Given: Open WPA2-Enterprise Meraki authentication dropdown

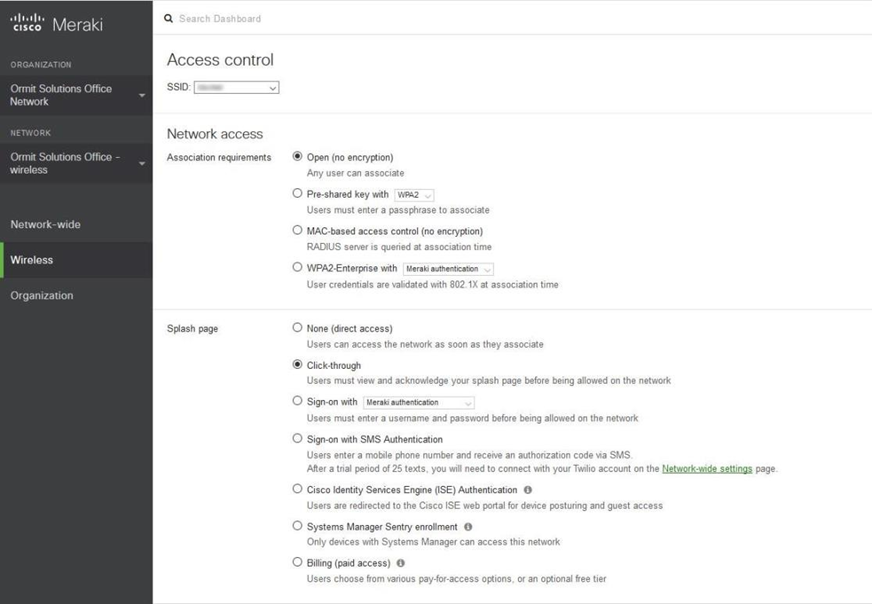Looking at the screenshot, I should coord(448,269).
